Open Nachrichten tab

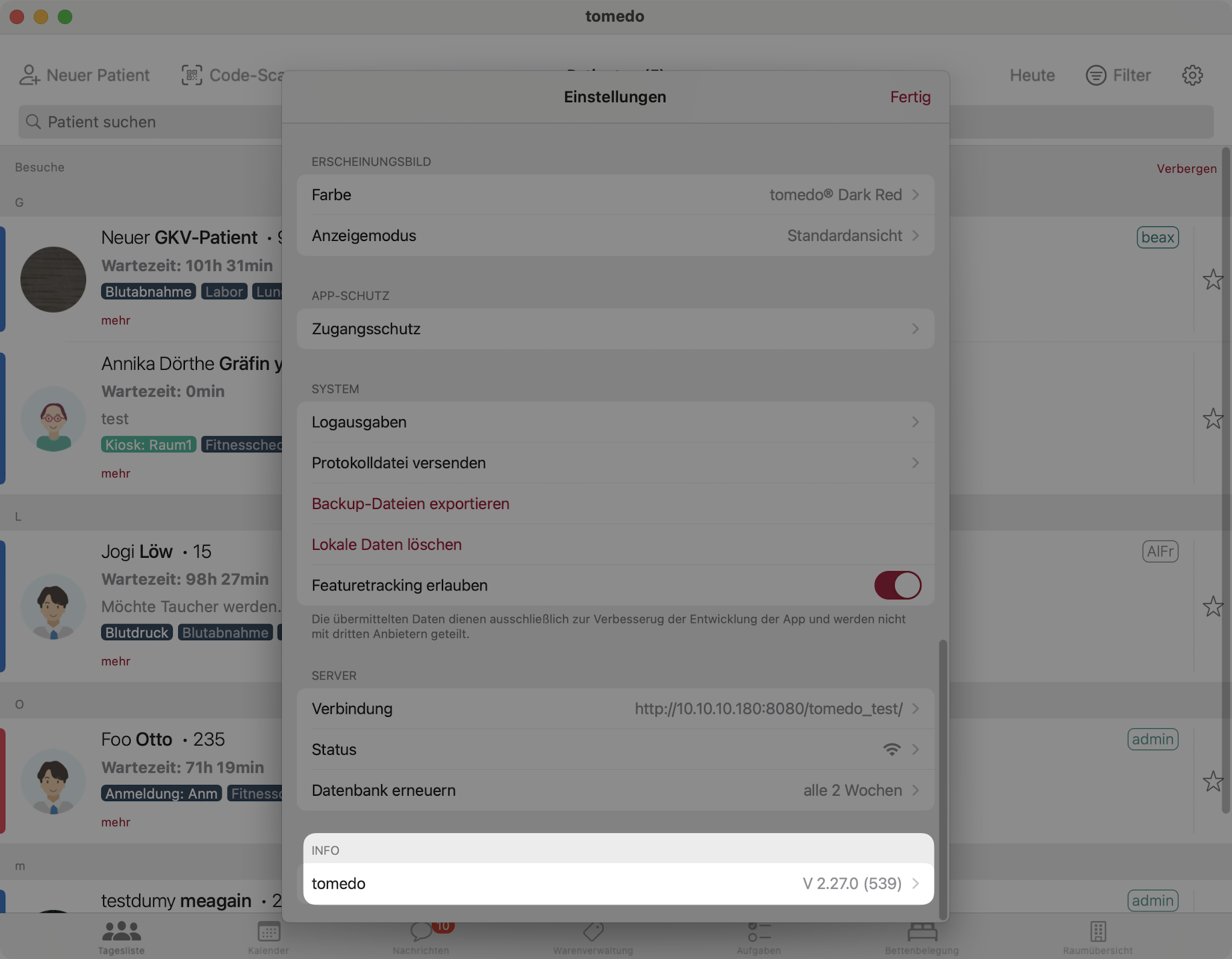click(421, 937)
